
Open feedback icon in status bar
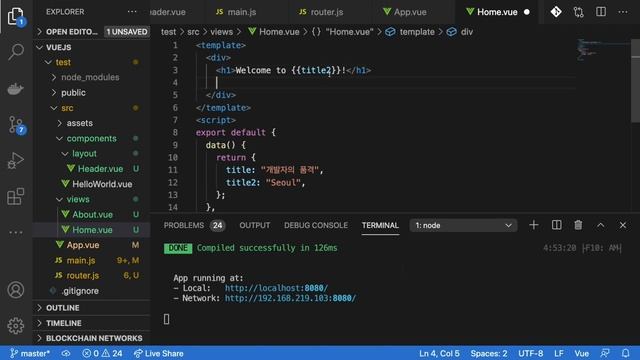(x=605, y=353)
